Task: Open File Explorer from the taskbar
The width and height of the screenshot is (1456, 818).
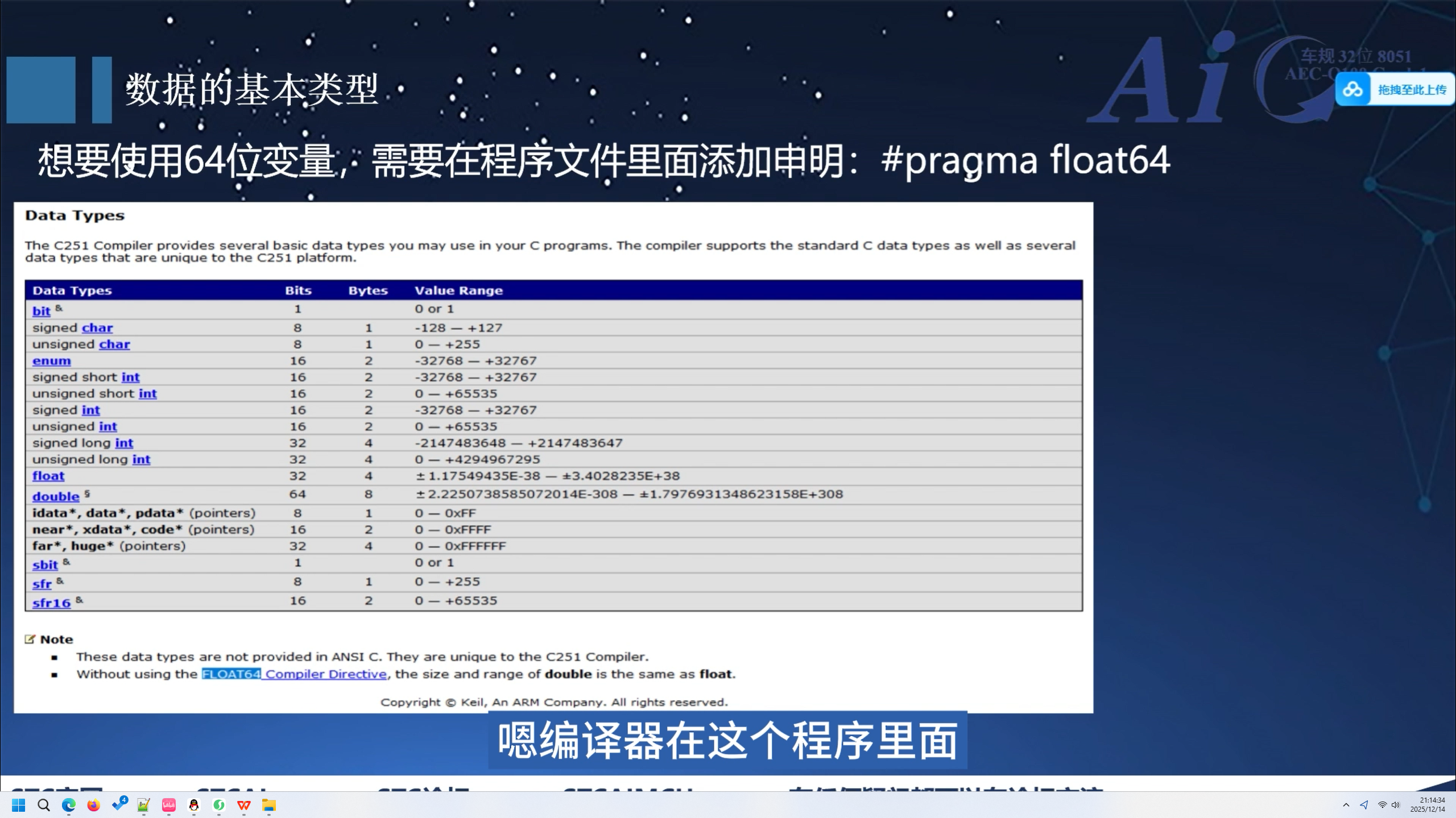Action: (269, 805)
